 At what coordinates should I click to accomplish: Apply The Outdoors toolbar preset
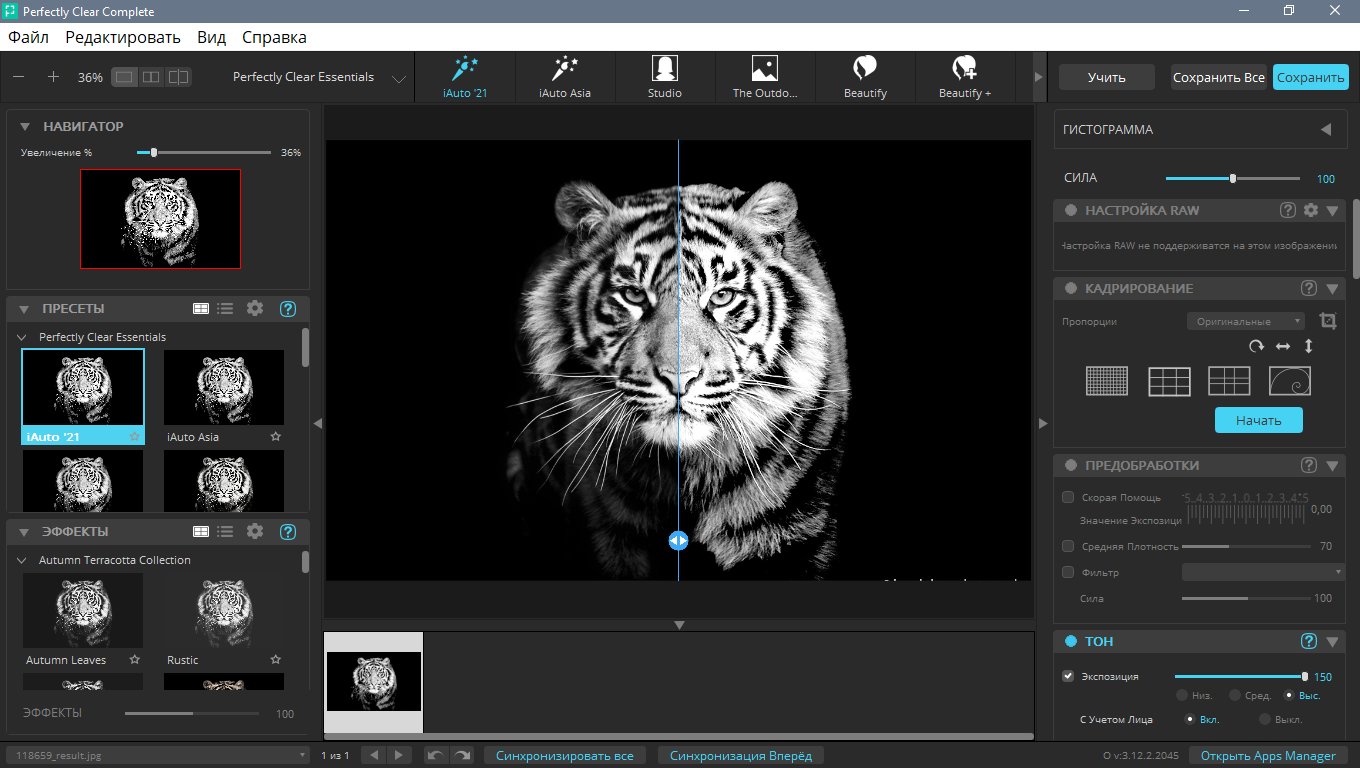765,77
